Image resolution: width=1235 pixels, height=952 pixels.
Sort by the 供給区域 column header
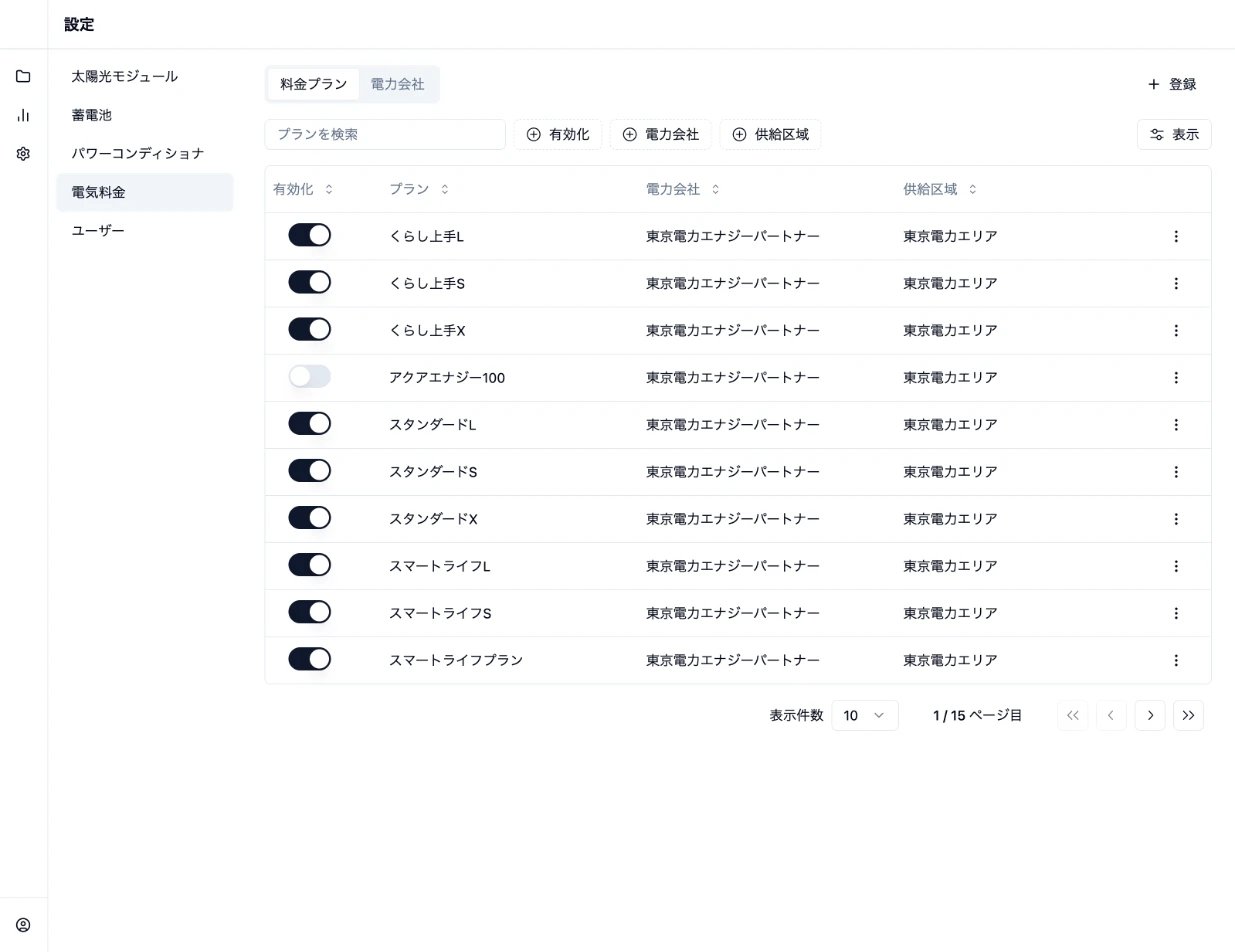(940, 189)
